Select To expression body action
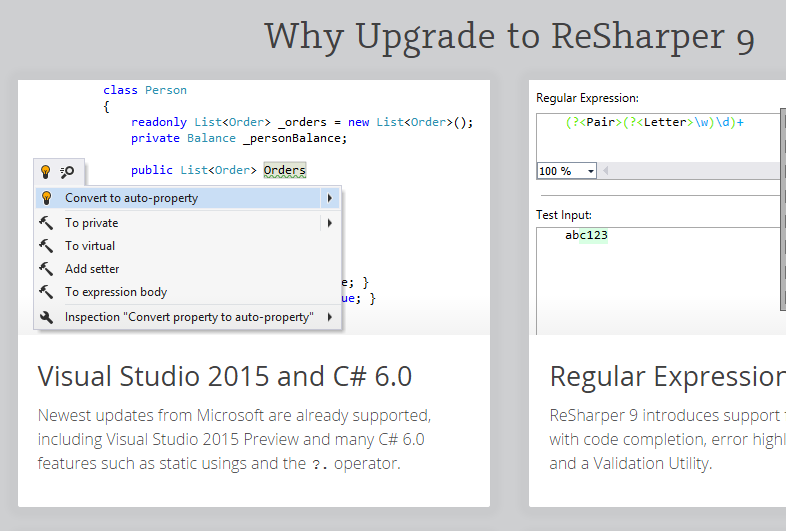 click(x=188, y=292)
